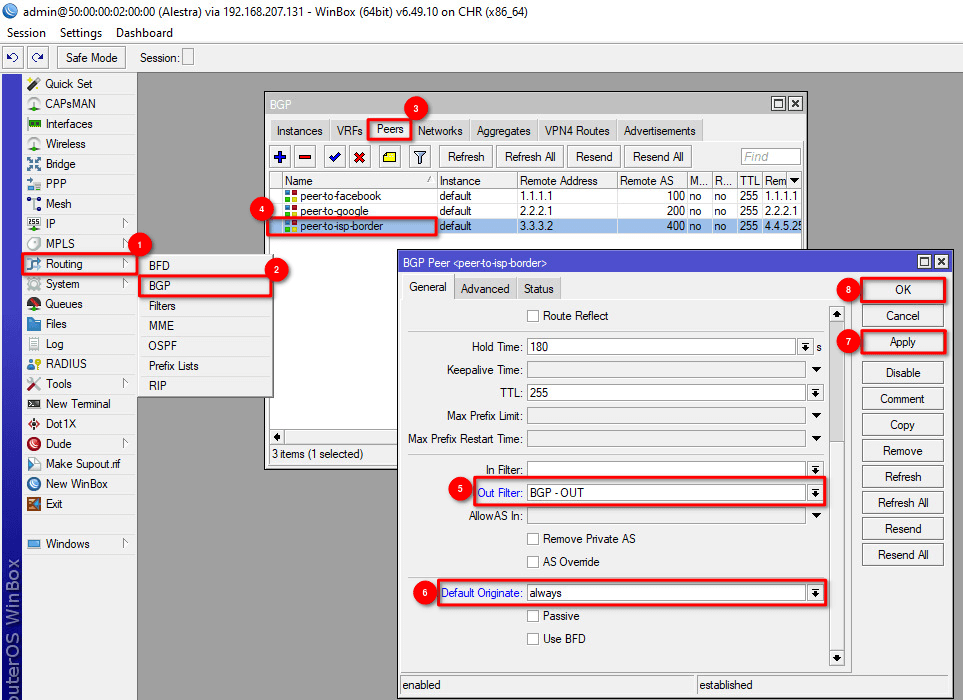
Task: Open New Terminal from the sidebar
Action: 79,404
